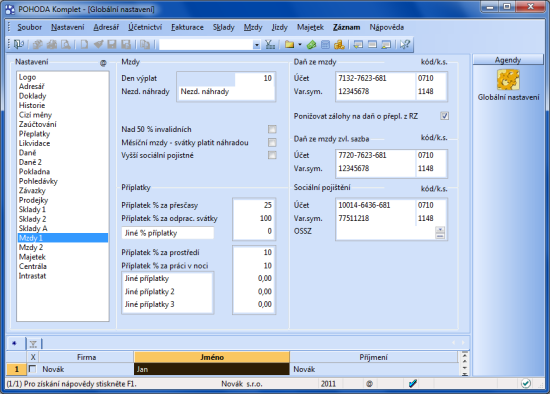Click the blue star tab below settings
Screen dimensions: 550x394
(x=14, y=343)
